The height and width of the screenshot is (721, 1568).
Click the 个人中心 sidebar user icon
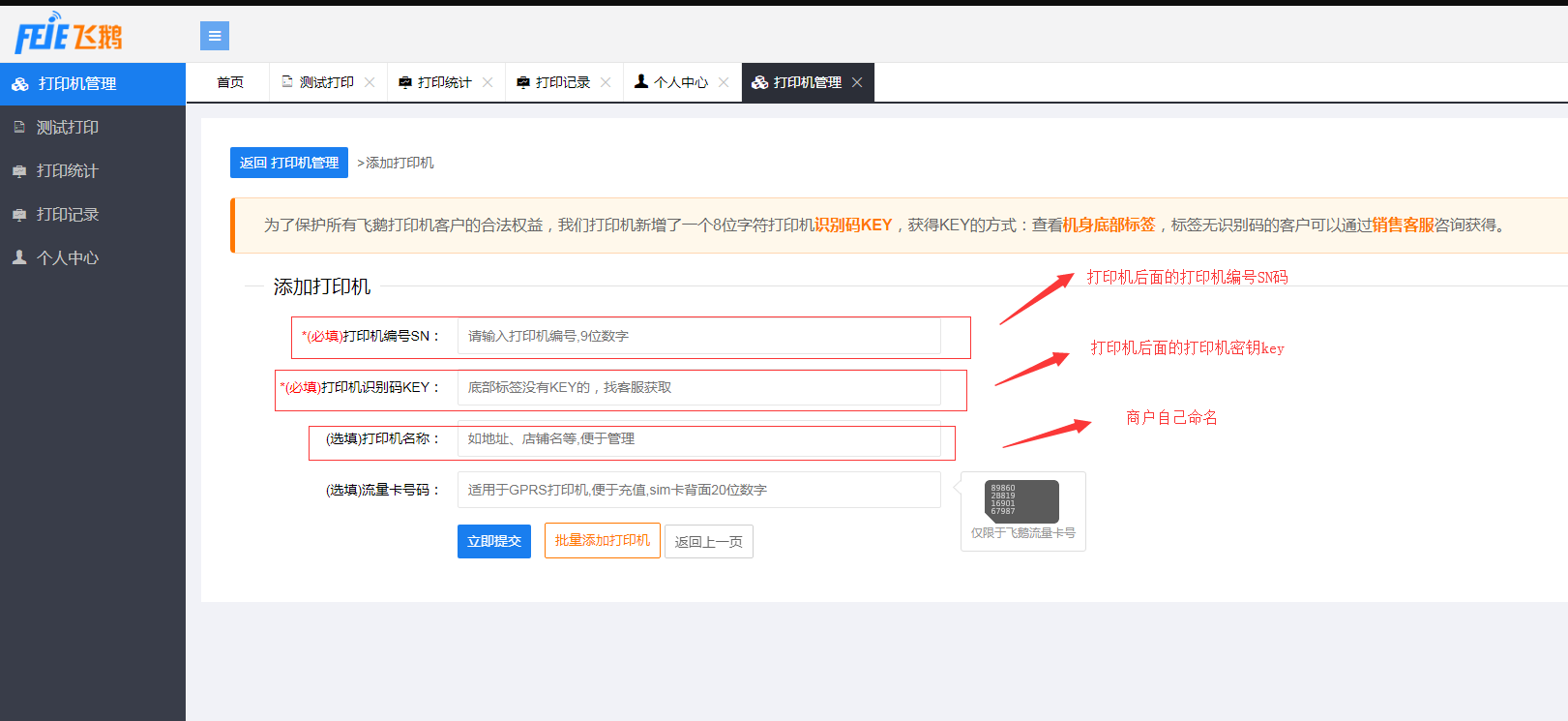[19, 257]
